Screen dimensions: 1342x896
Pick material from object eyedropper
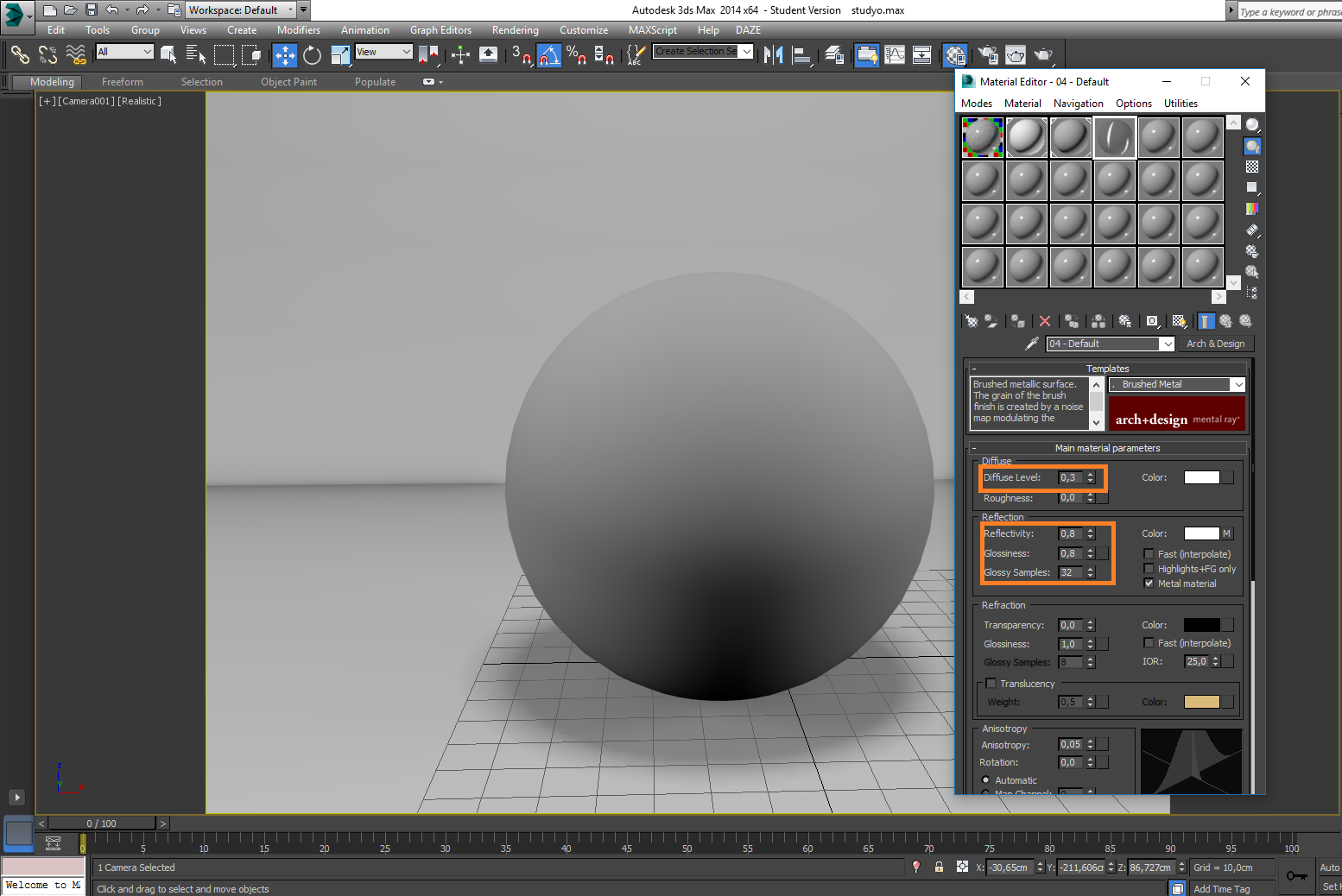click(1031, 344)
